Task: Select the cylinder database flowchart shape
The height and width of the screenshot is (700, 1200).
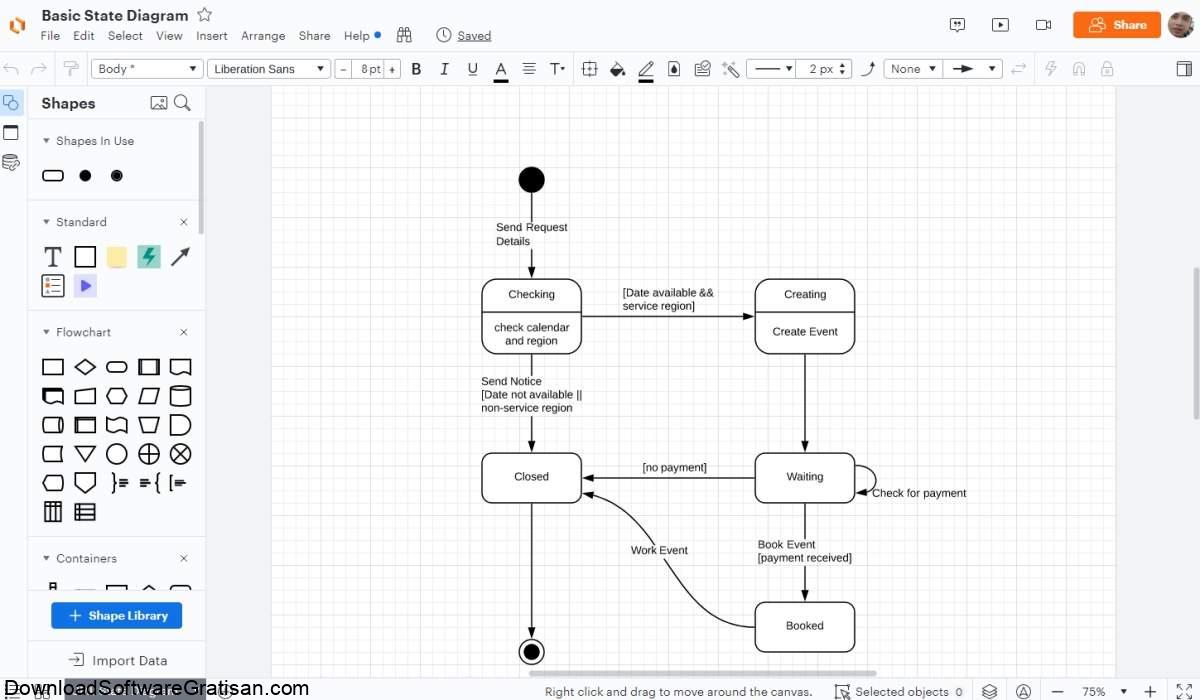Action: (180, 396)
